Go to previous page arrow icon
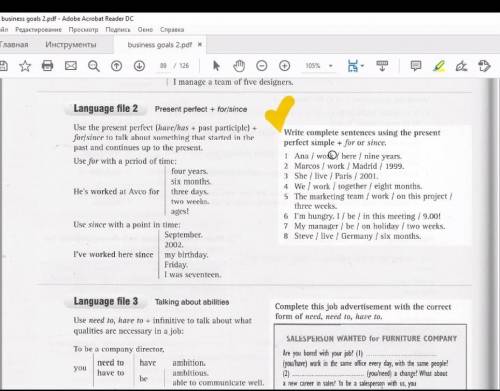The height and width of the screenshot is (391, 500). [x=116, y=66]
